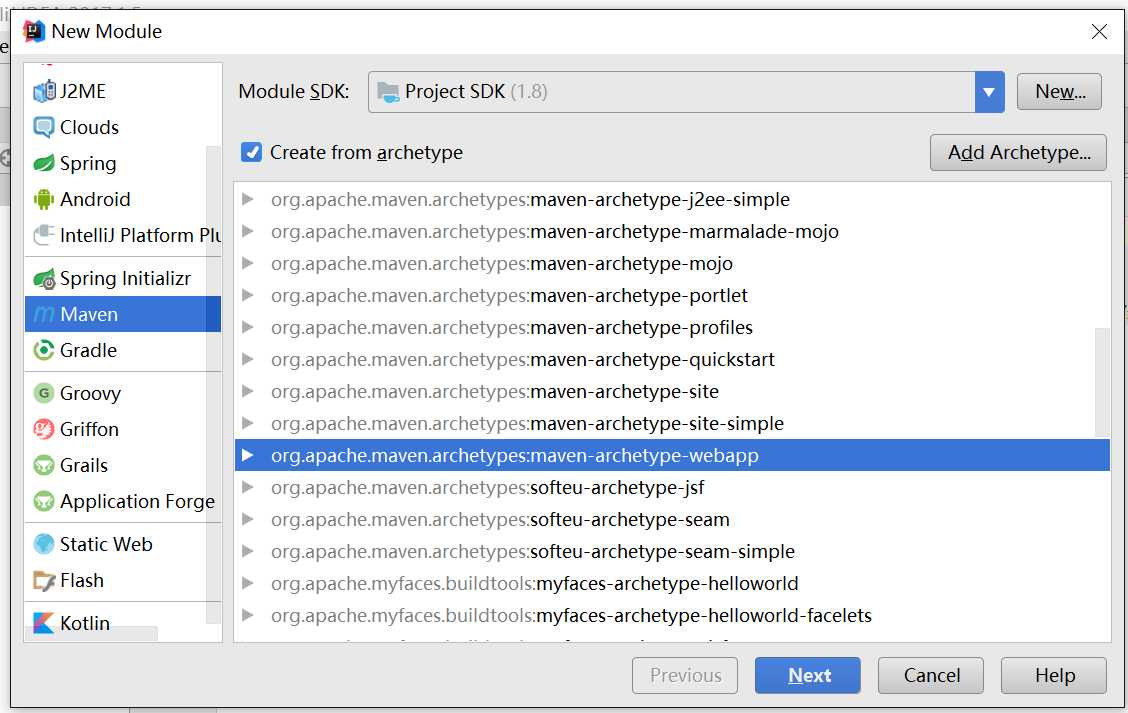The image size is (1128, 713).
Task: Click the Cancel button
Action: tap(931, 675)
